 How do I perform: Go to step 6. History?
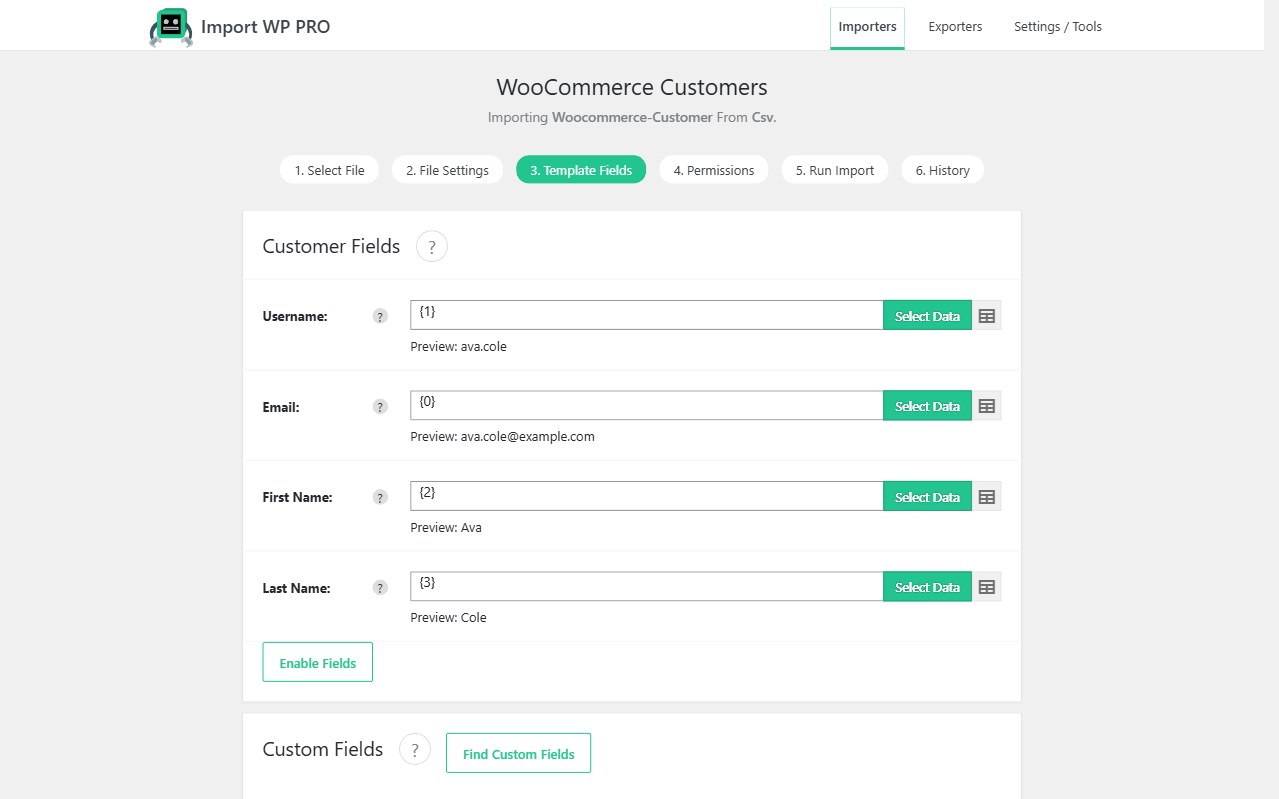943,170
